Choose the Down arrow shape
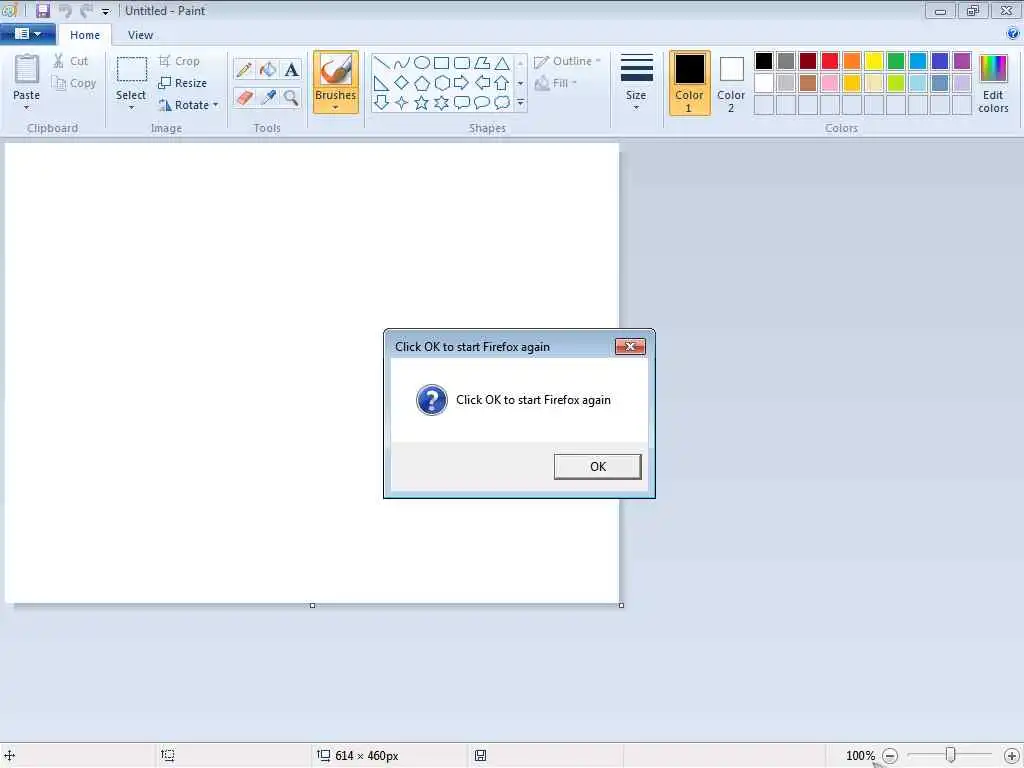This screenshot has width=1024, height=768. [x=381, y=103]
